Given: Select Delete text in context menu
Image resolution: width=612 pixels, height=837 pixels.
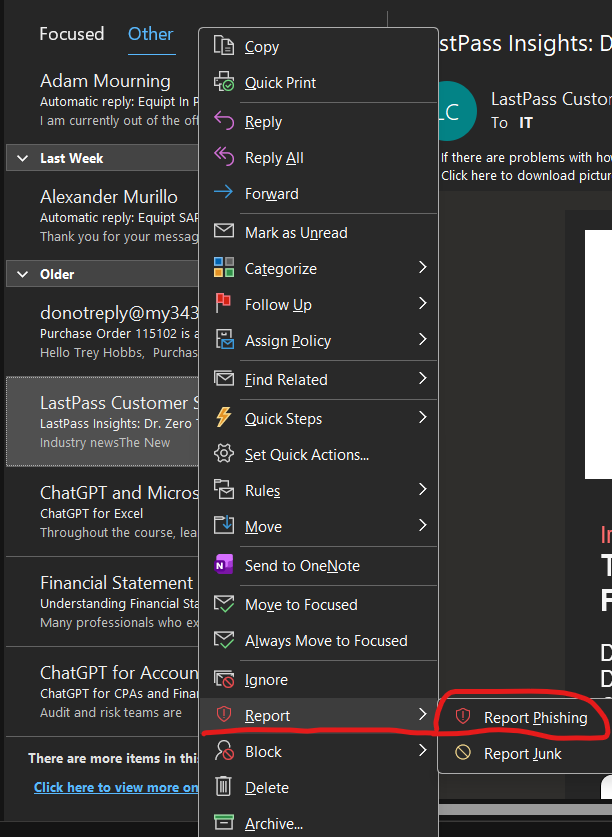Looking at the screenshot, I should point(266,788).
